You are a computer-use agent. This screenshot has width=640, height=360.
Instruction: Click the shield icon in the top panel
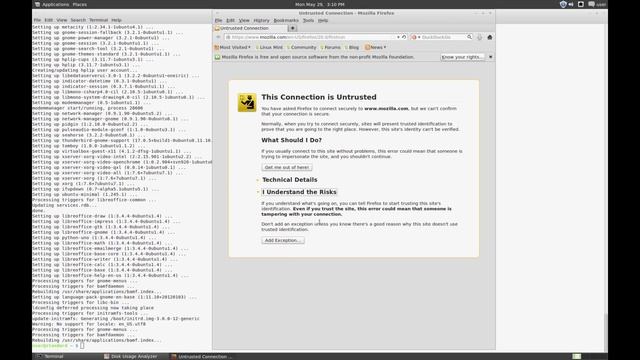[563, 4]
